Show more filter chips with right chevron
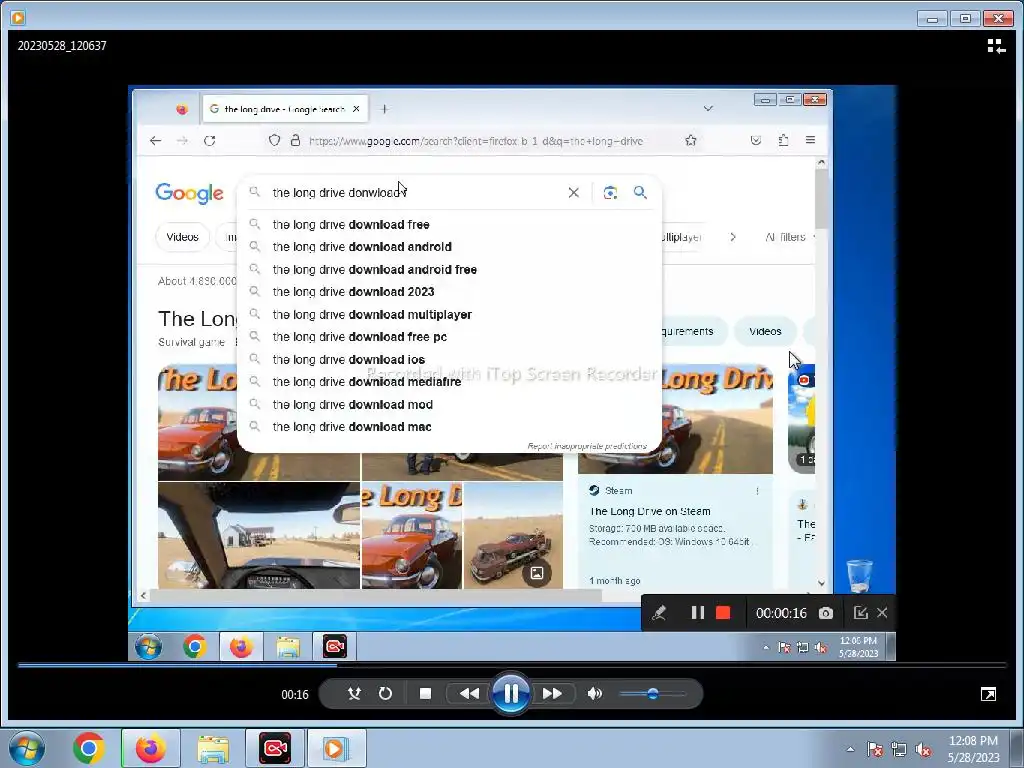The image size is (1024, 768). [x=733, y=237]
